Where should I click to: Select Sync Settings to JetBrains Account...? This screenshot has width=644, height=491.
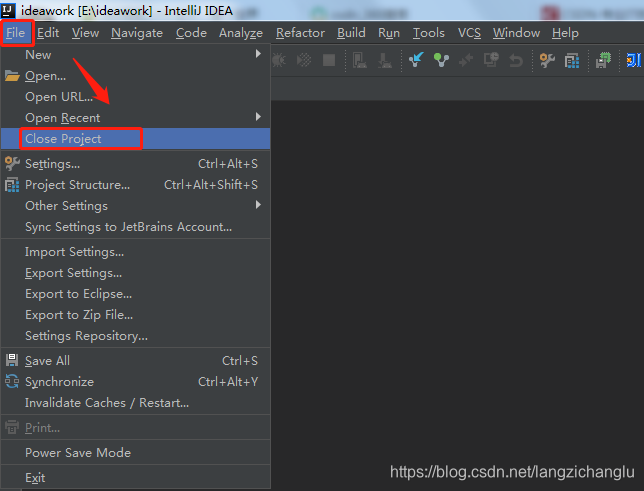point(136,227)
